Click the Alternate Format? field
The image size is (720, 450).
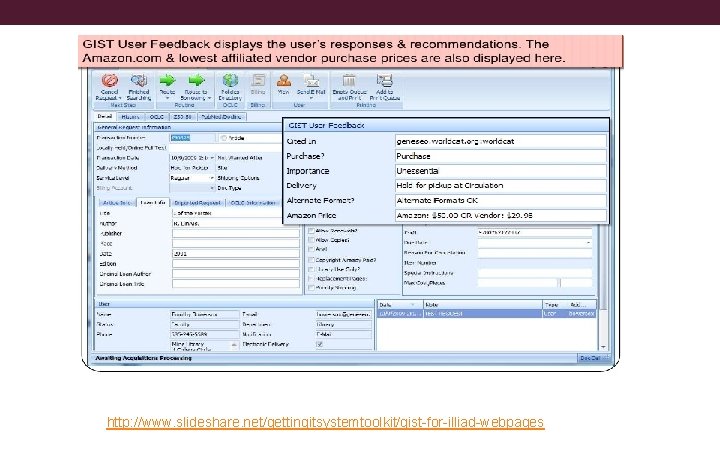click(x=501, y=200)
